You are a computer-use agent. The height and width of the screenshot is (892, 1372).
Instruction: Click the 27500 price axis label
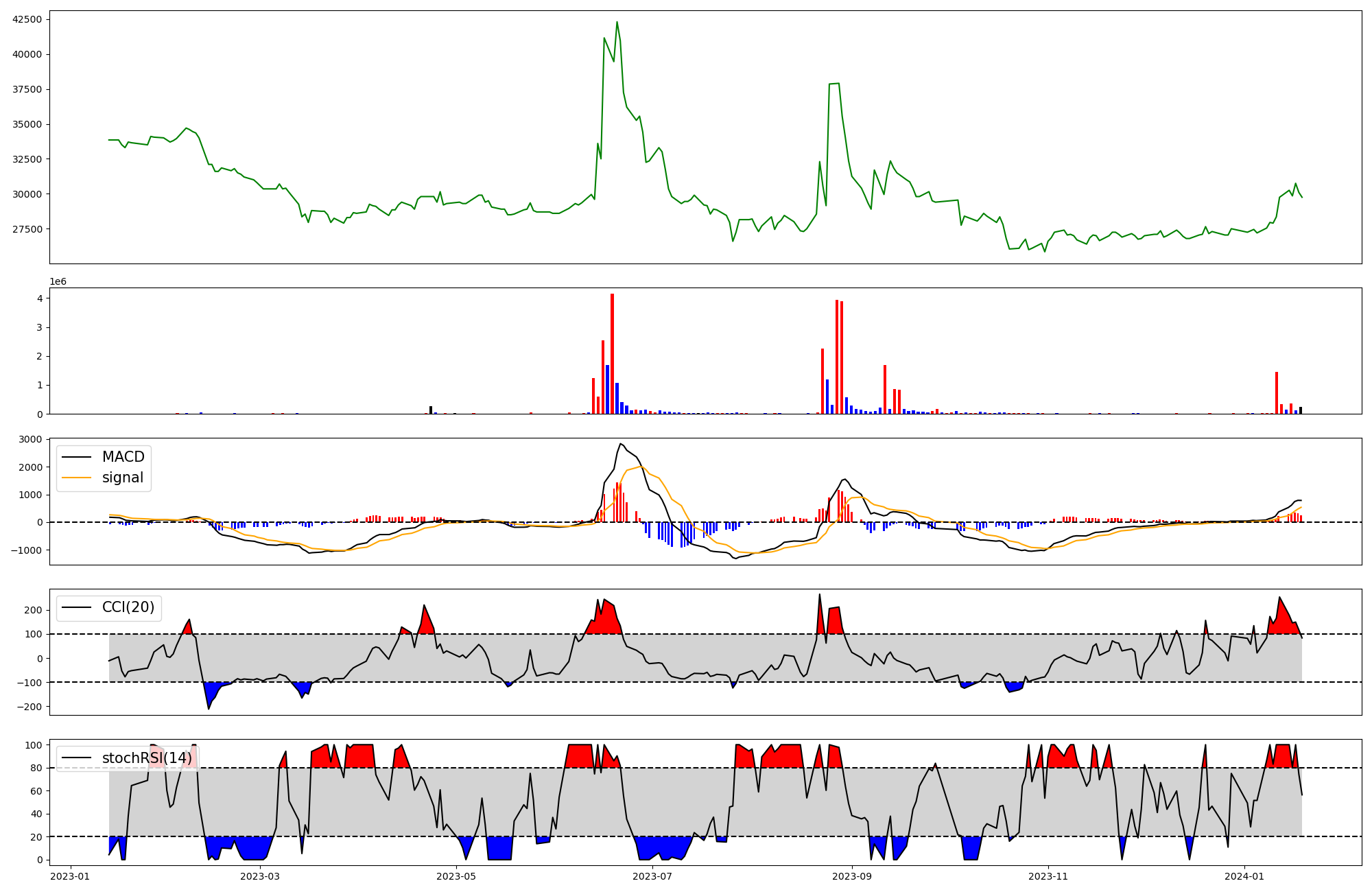coord(27,229)
